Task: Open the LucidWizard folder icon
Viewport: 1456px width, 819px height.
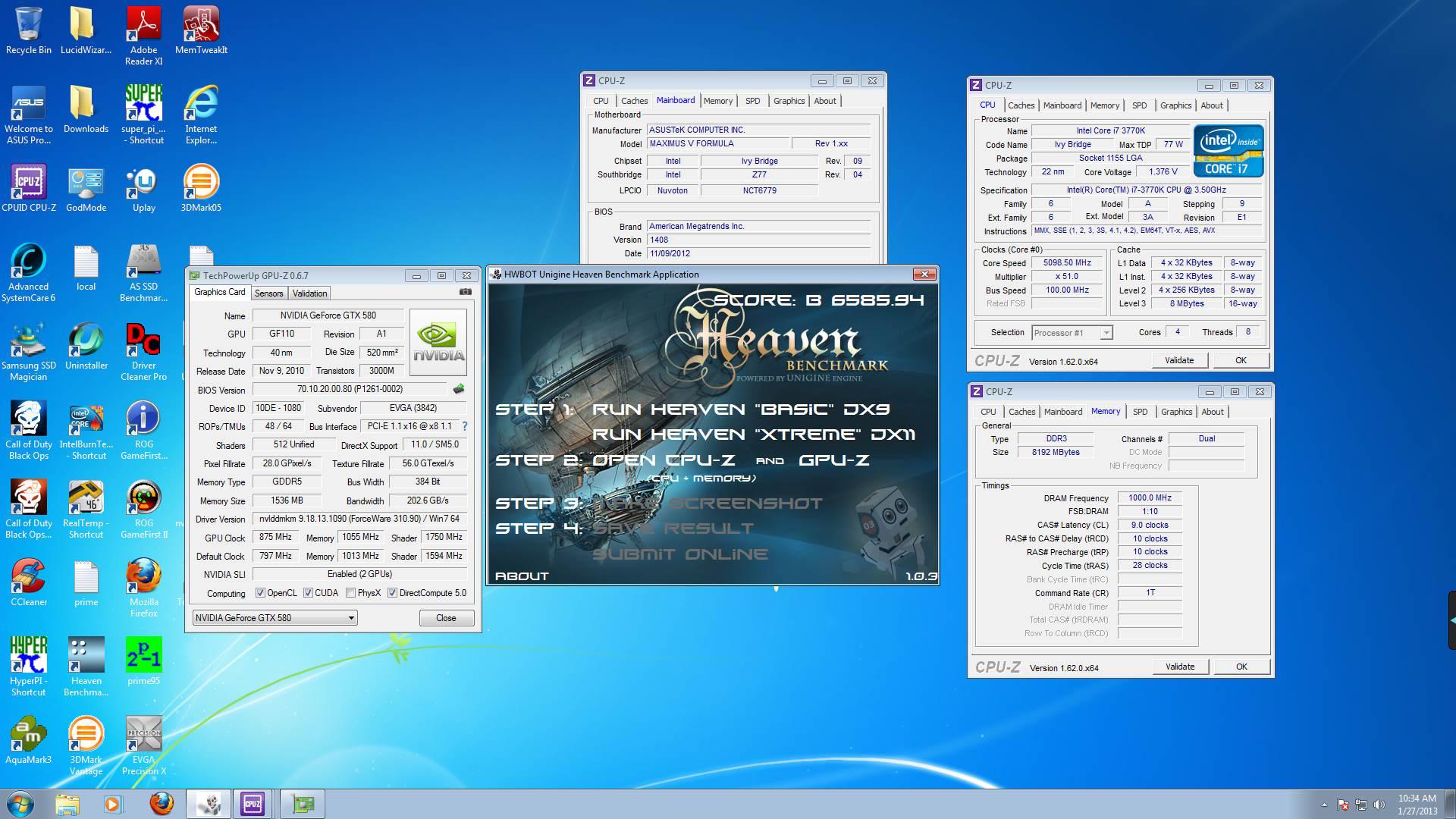Action: (x=86, y=30)
